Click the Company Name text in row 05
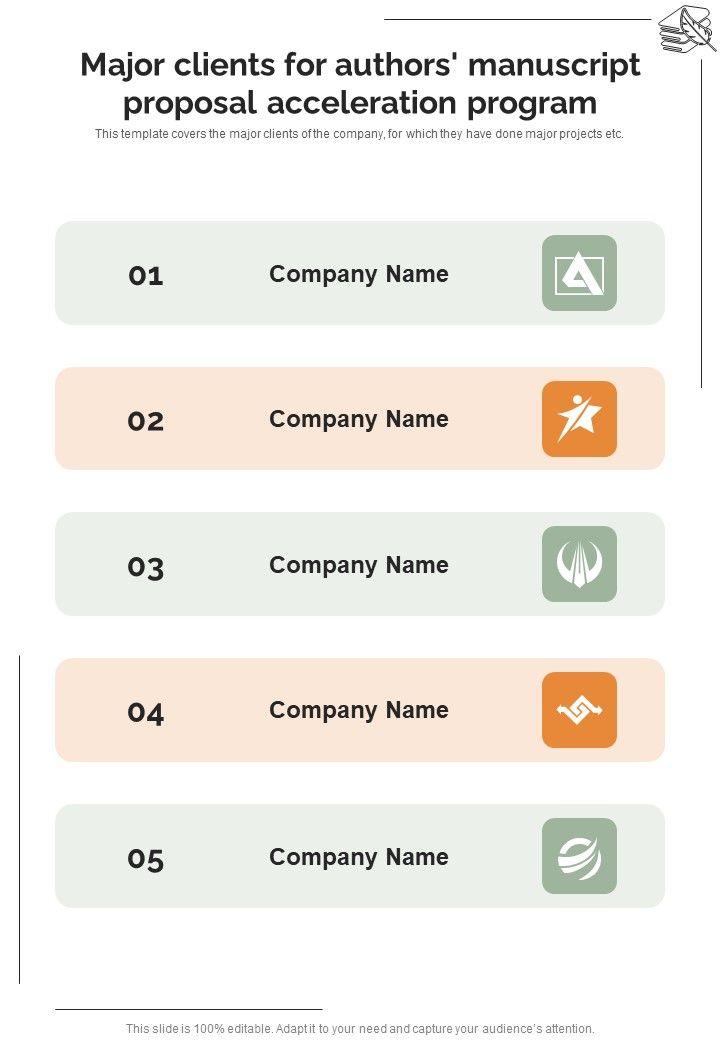This screenshot has width=720, height=1040. [358, 857]
